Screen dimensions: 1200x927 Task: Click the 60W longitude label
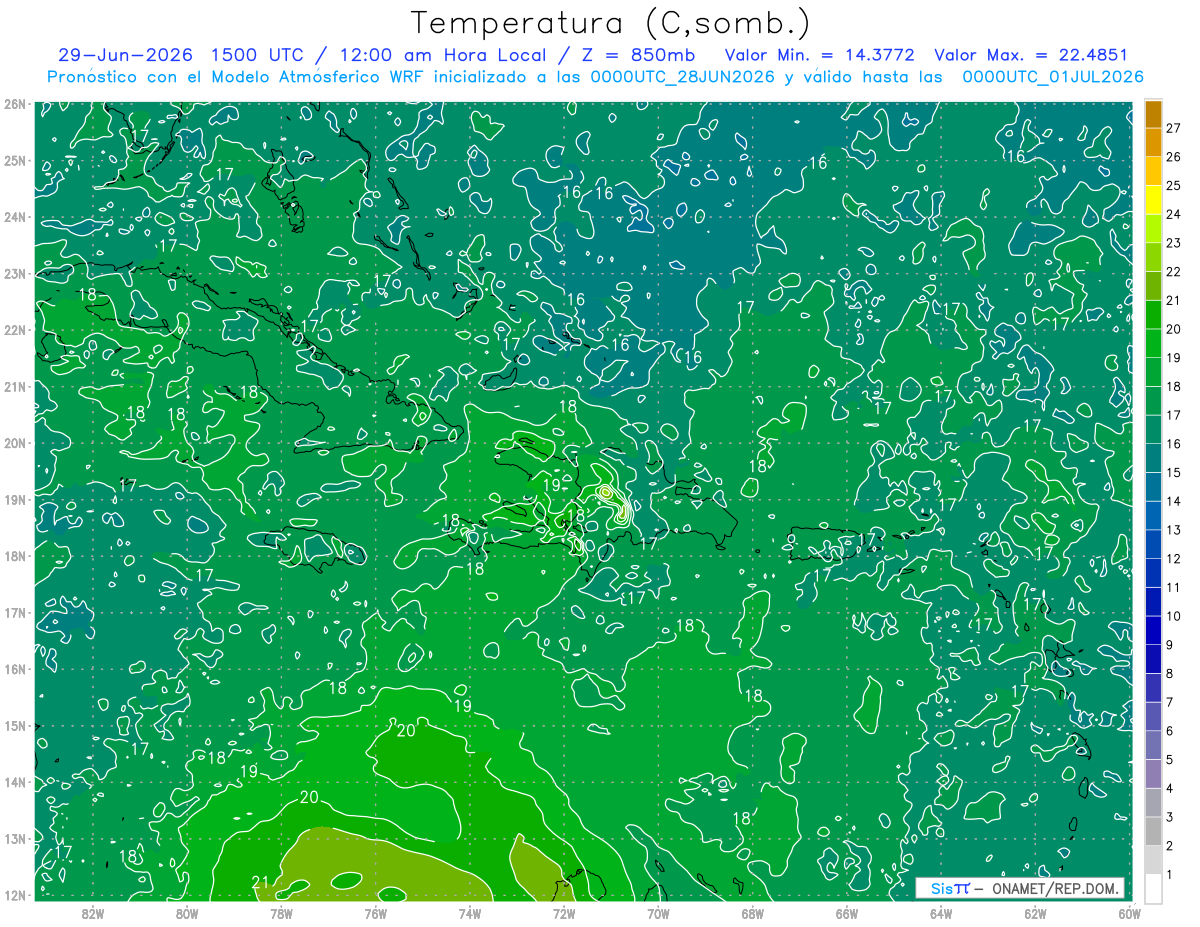click(1129, 913)
